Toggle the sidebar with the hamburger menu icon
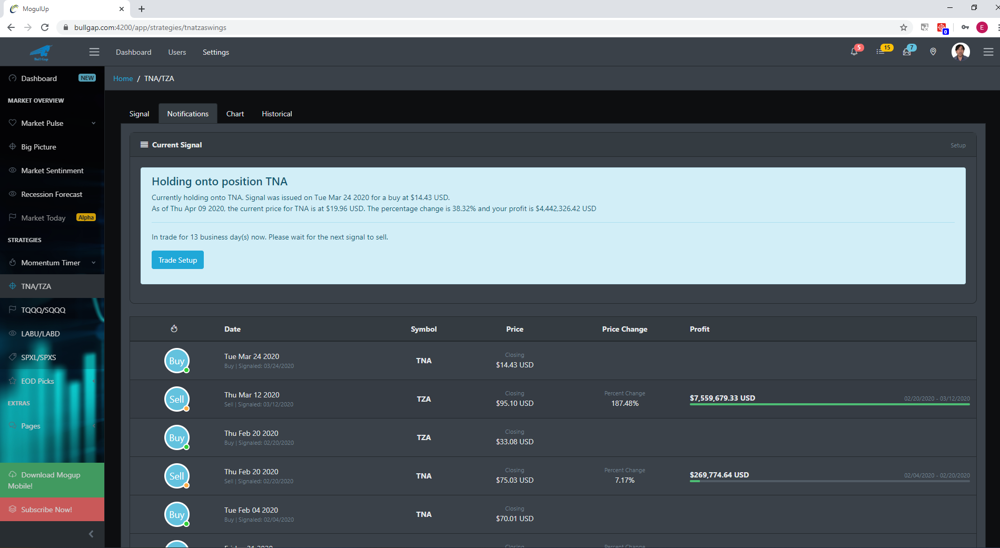Image resolution: width=1000 pixels, height=548 pixels. point(94,52)
